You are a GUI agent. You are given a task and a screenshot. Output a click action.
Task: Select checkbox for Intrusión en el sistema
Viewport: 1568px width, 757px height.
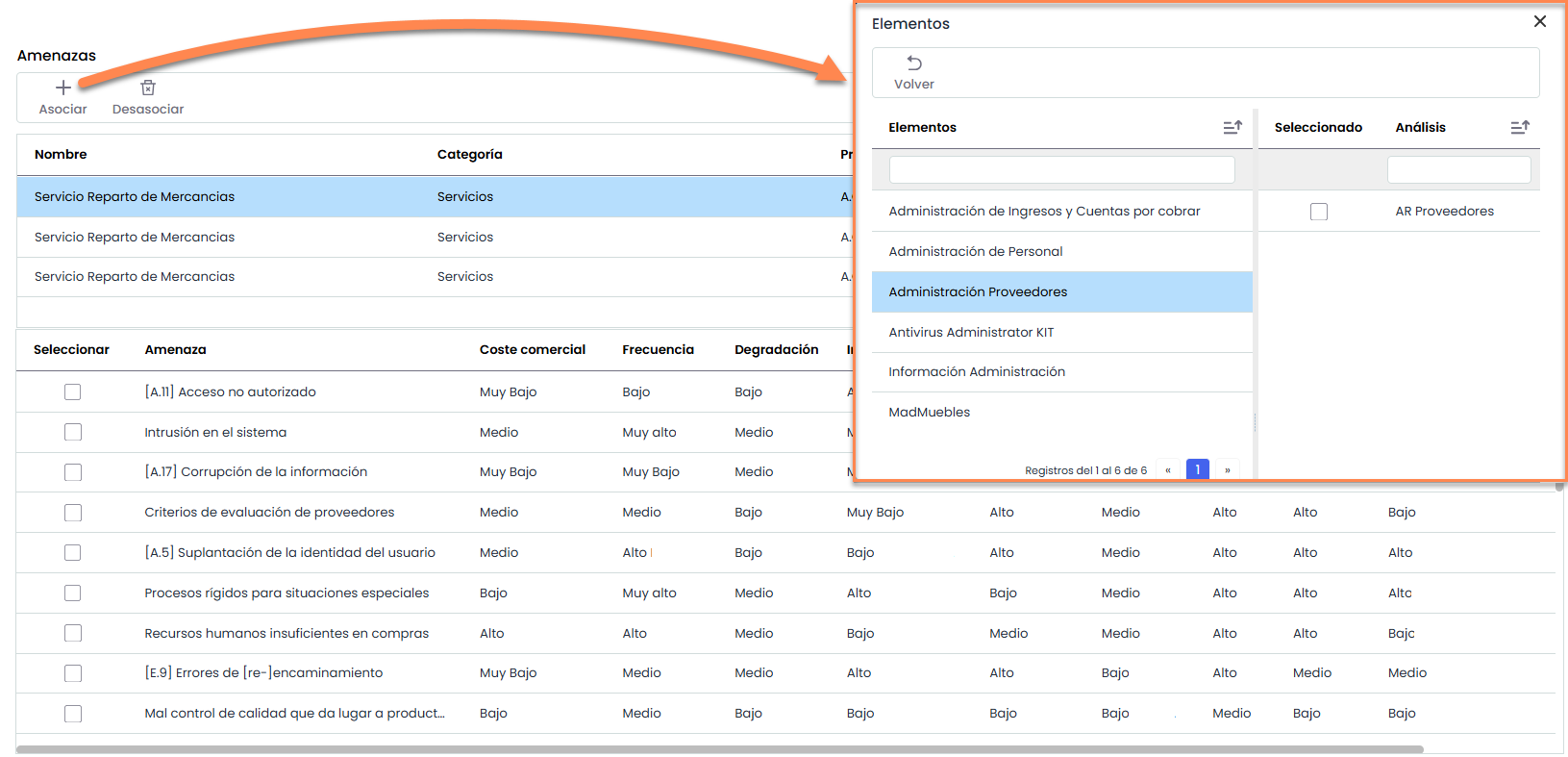[73, 433]
